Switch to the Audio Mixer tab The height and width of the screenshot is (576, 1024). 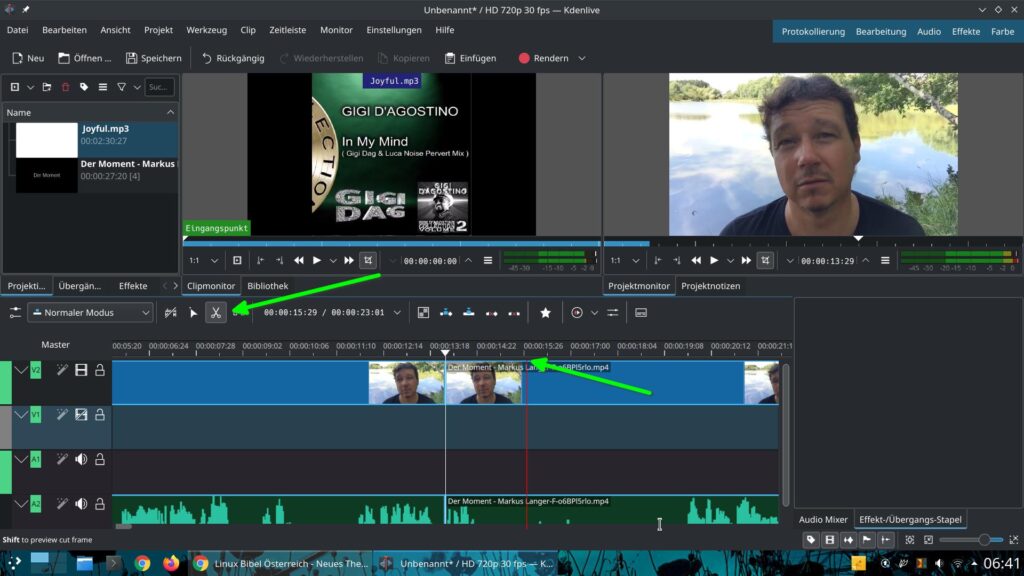tap(823, 520)
